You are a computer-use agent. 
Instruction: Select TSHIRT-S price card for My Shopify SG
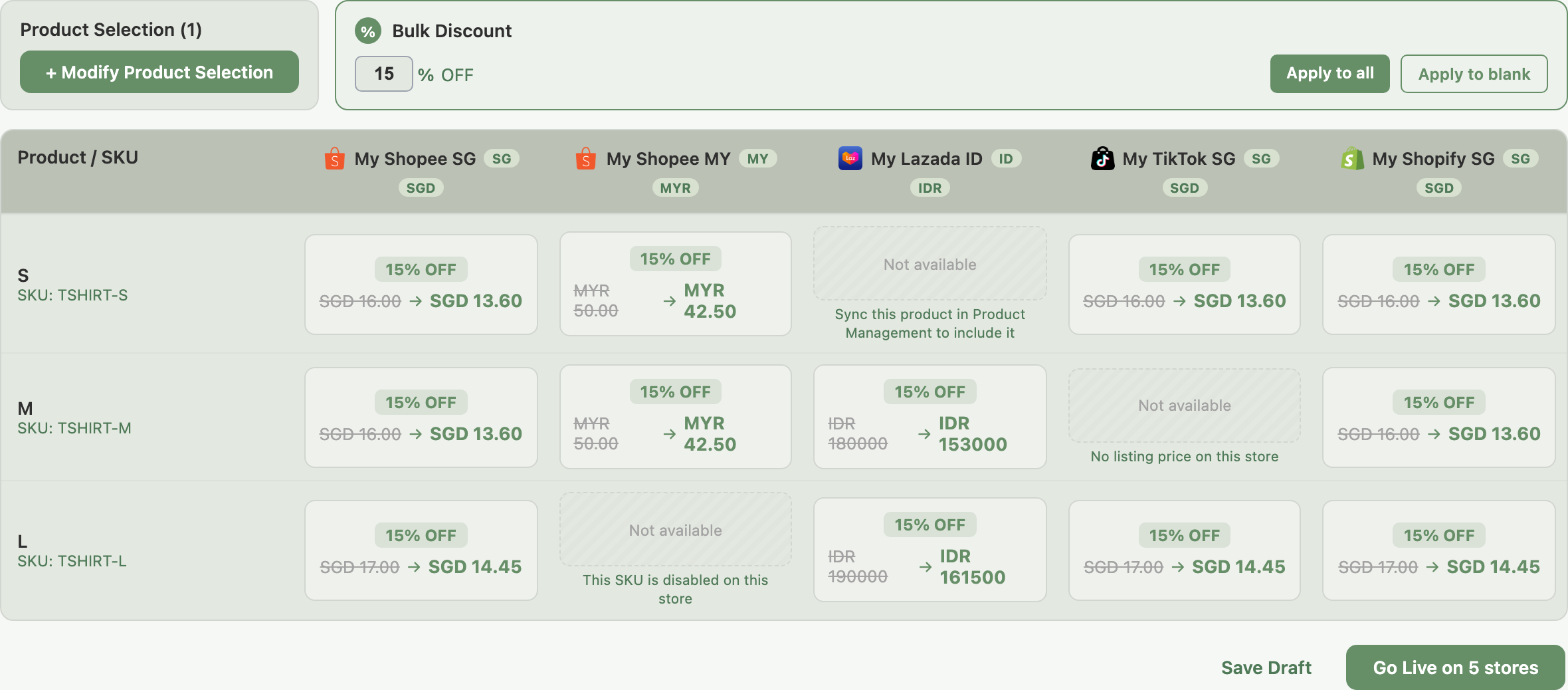coord(1439,285)
